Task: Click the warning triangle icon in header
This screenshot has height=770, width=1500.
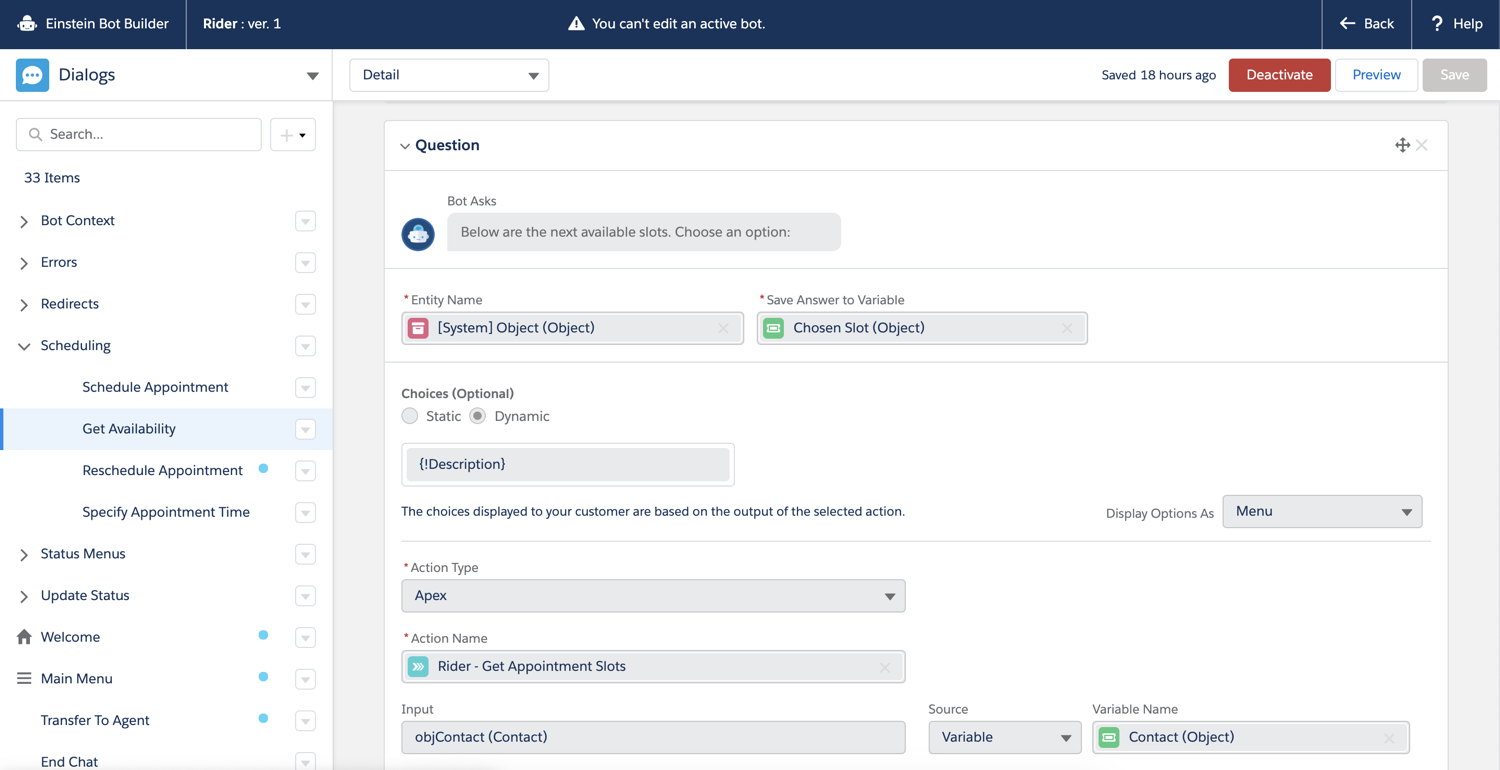Action: [576, 23]
